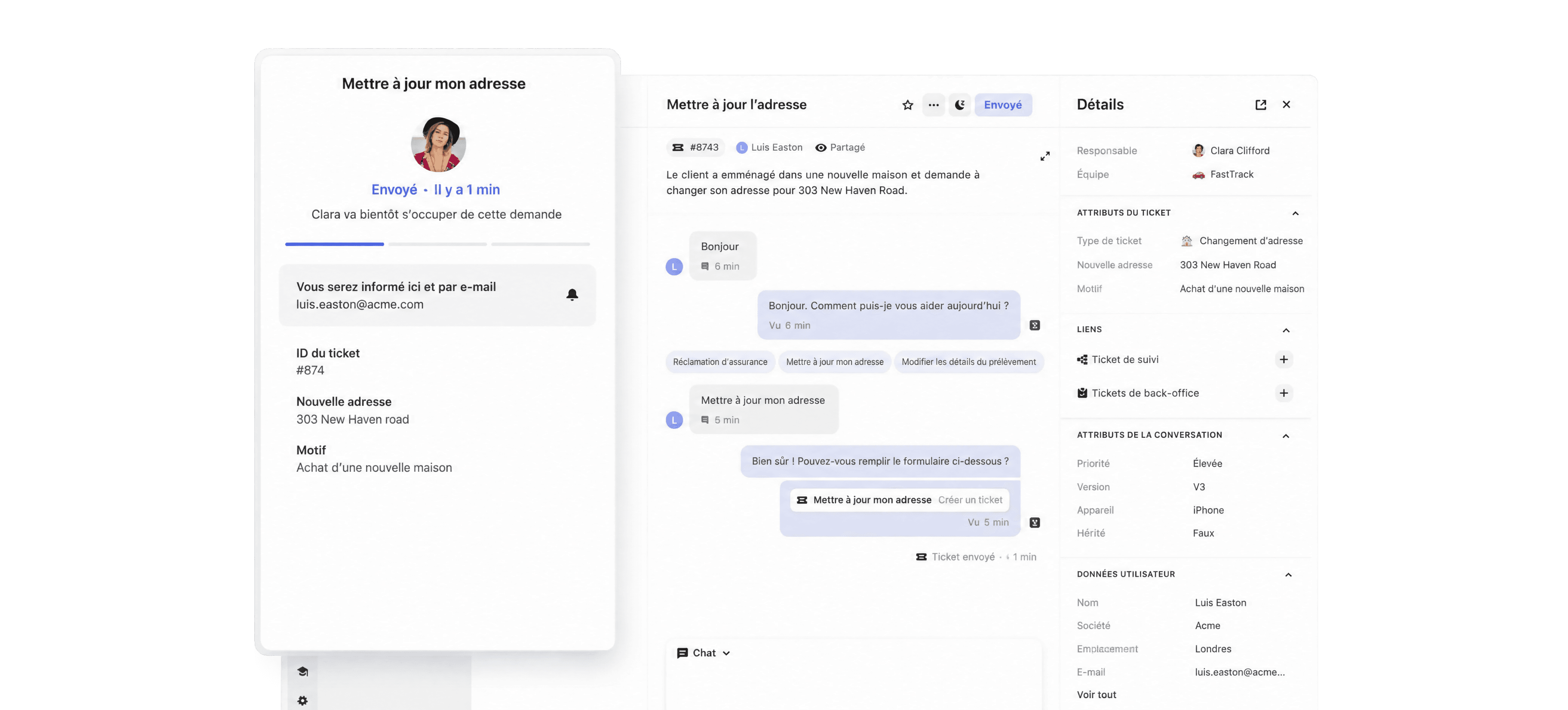Add a Ticket de suivi with plus

click(1284, 359)
